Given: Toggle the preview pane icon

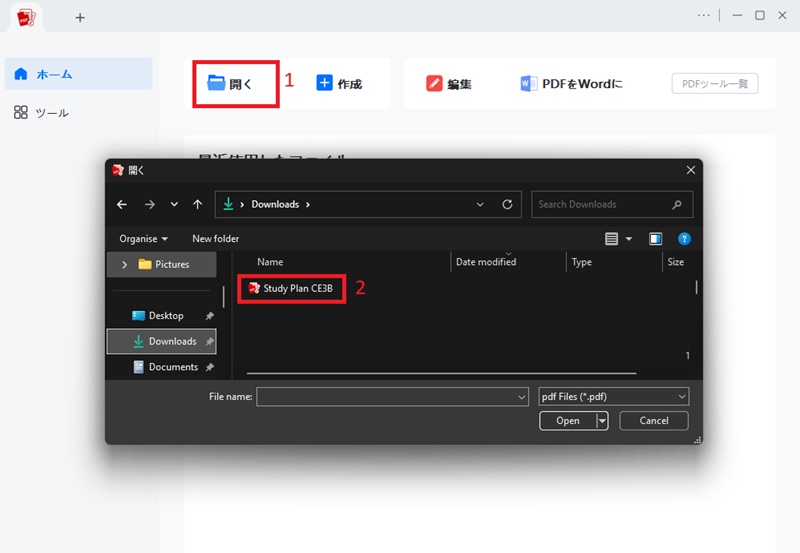Looking at the screenshot, I should click(656, 239).
